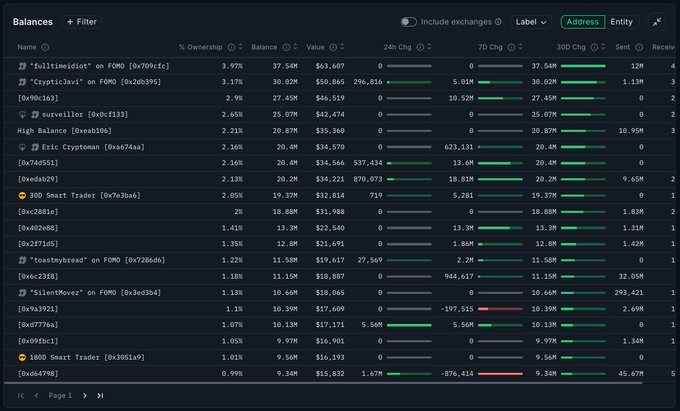680x411 pixels.
Task: Click the + Filter button
Action: [x=82, y=22]
